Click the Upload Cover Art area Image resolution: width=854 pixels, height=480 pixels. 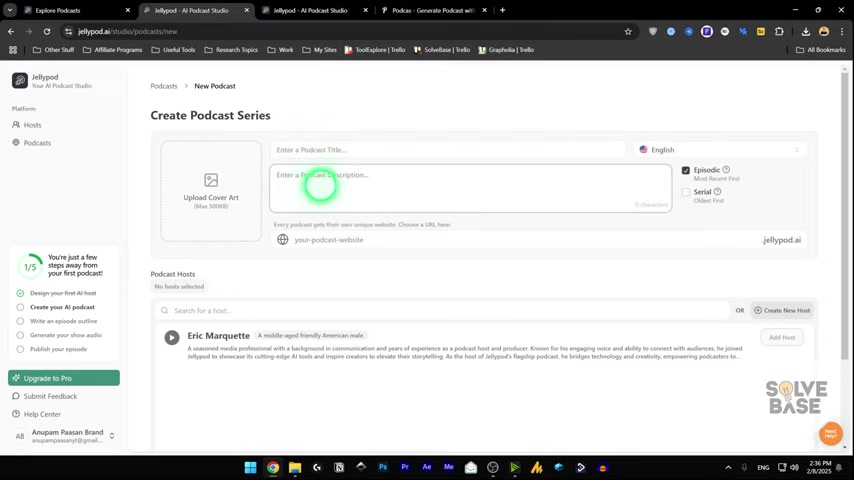tap(211, 191)
